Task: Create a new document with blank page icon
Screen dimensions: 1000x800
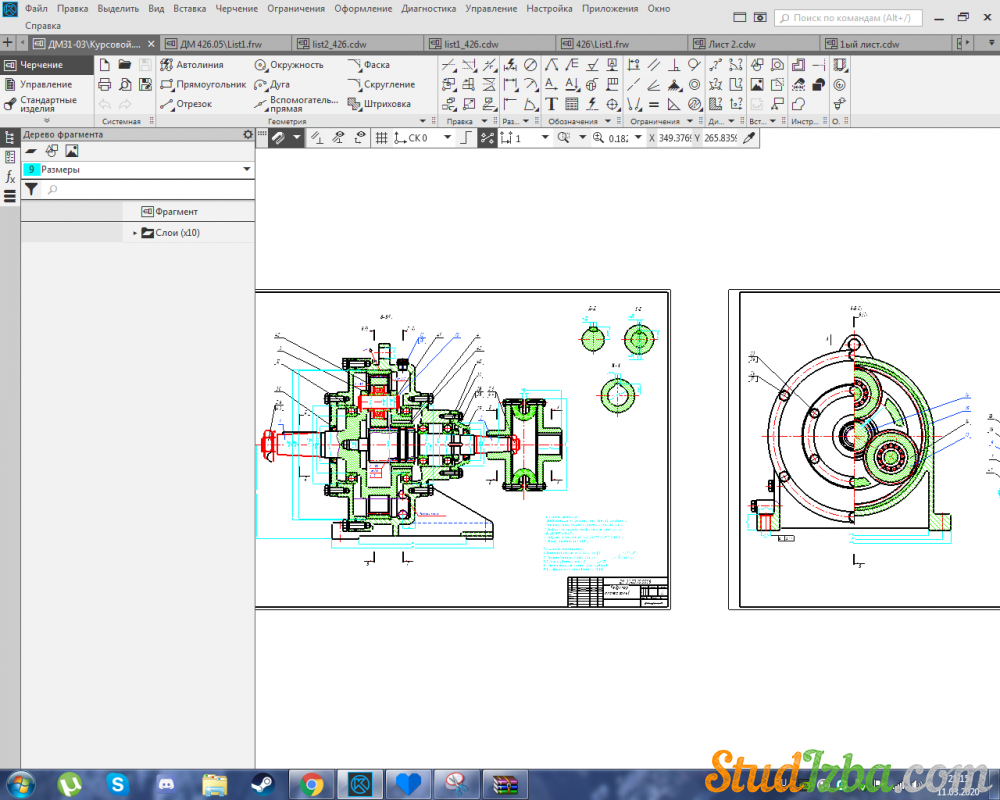Action: pos(105,64)
